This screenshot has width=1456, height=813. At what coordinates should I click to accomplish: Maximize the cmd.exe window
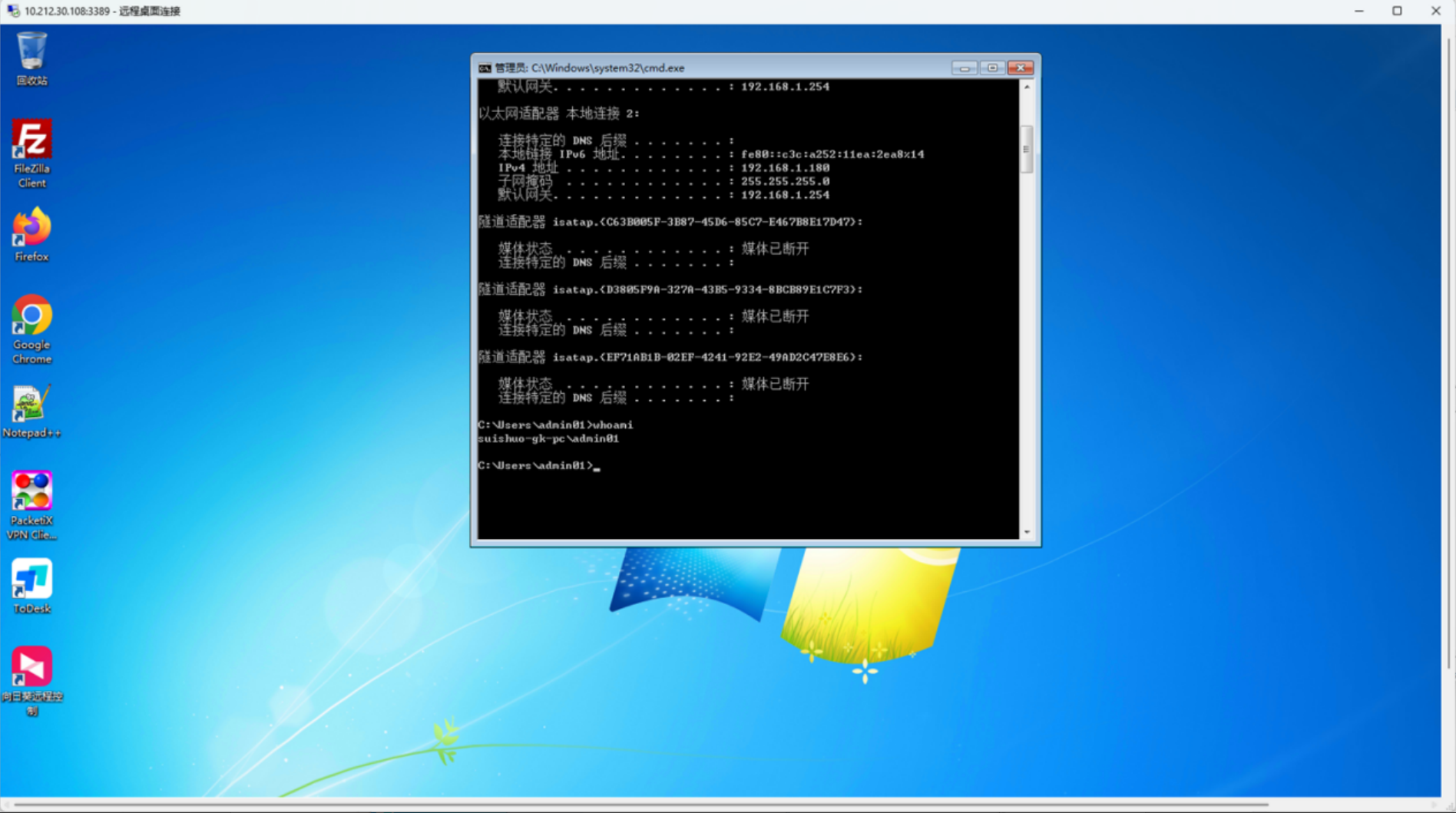[992, 68]
